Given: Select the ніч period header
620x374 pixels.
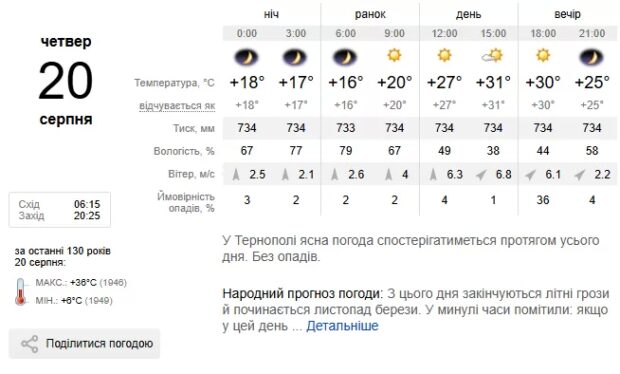Looking at the screenshot, I should click(271, 14).
